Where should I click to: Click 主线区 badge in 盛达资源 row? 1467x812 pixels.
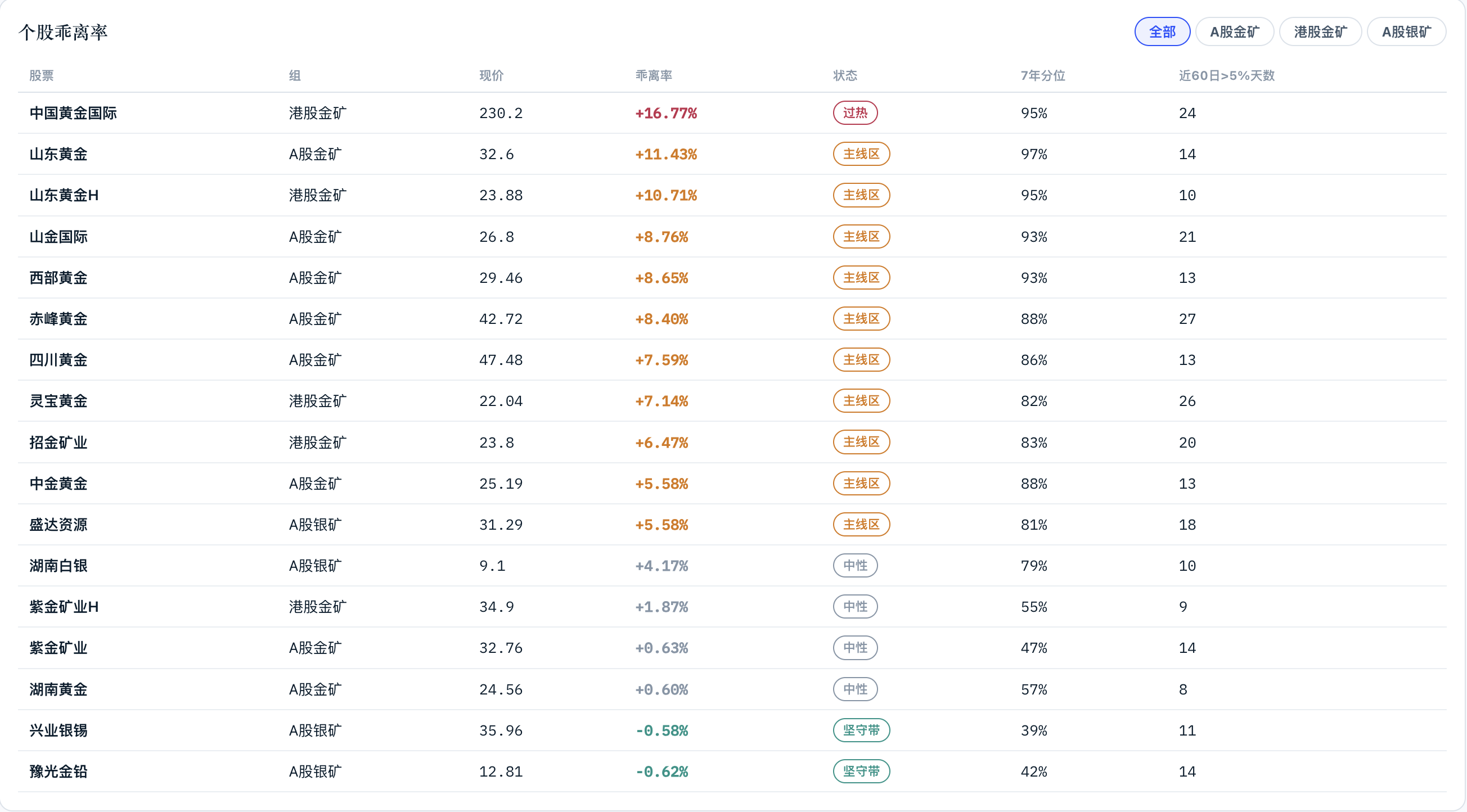pos(861,525)
